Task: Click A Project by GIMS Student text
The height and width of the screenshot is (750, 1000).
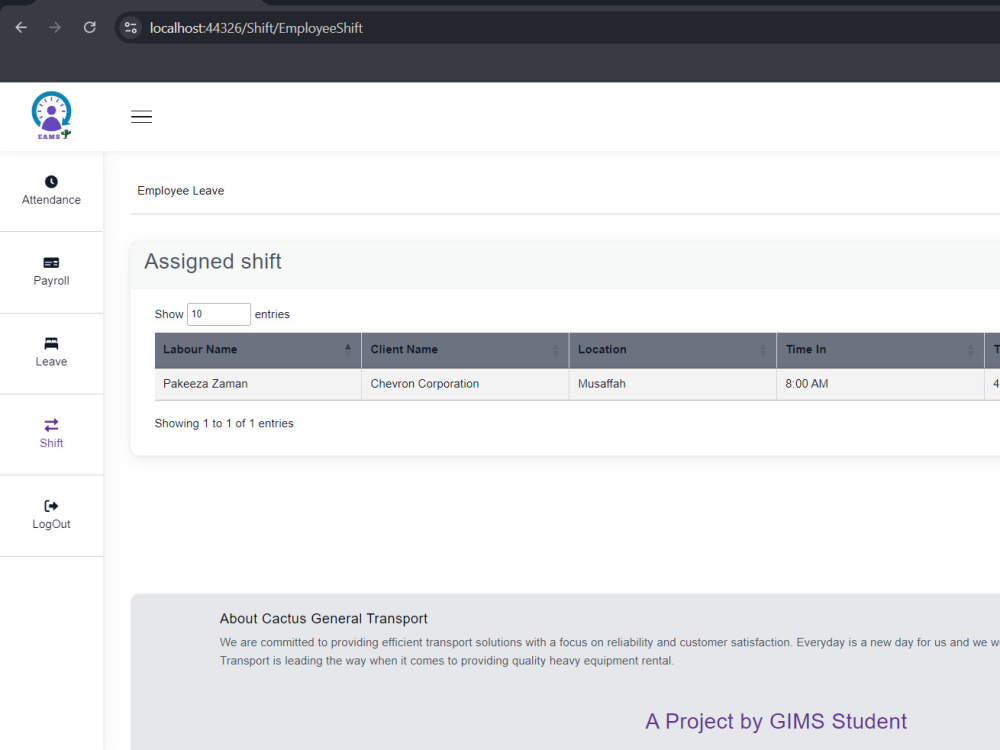Action: tap(776, 721)
